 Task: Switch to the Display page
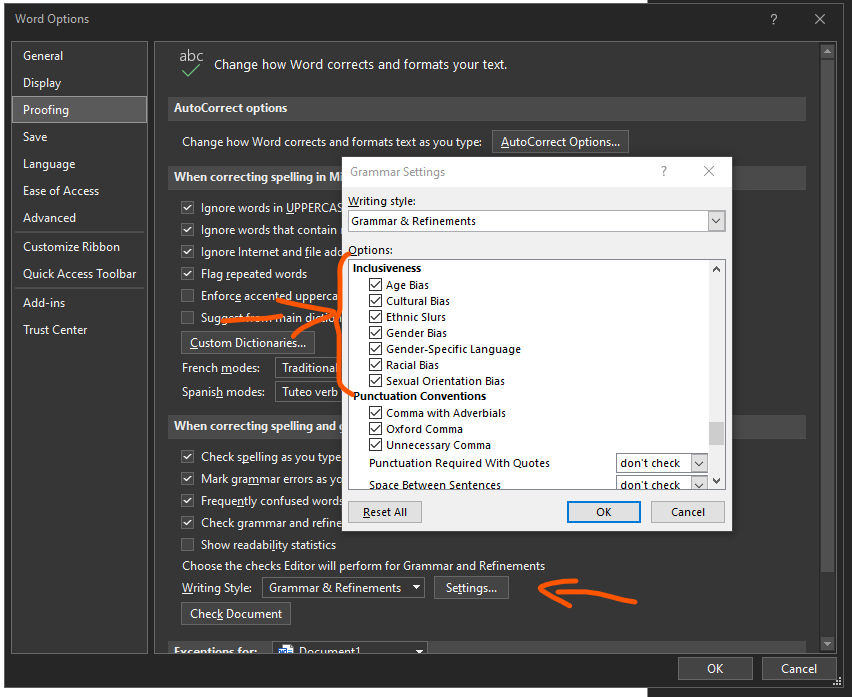click(42, 82)
